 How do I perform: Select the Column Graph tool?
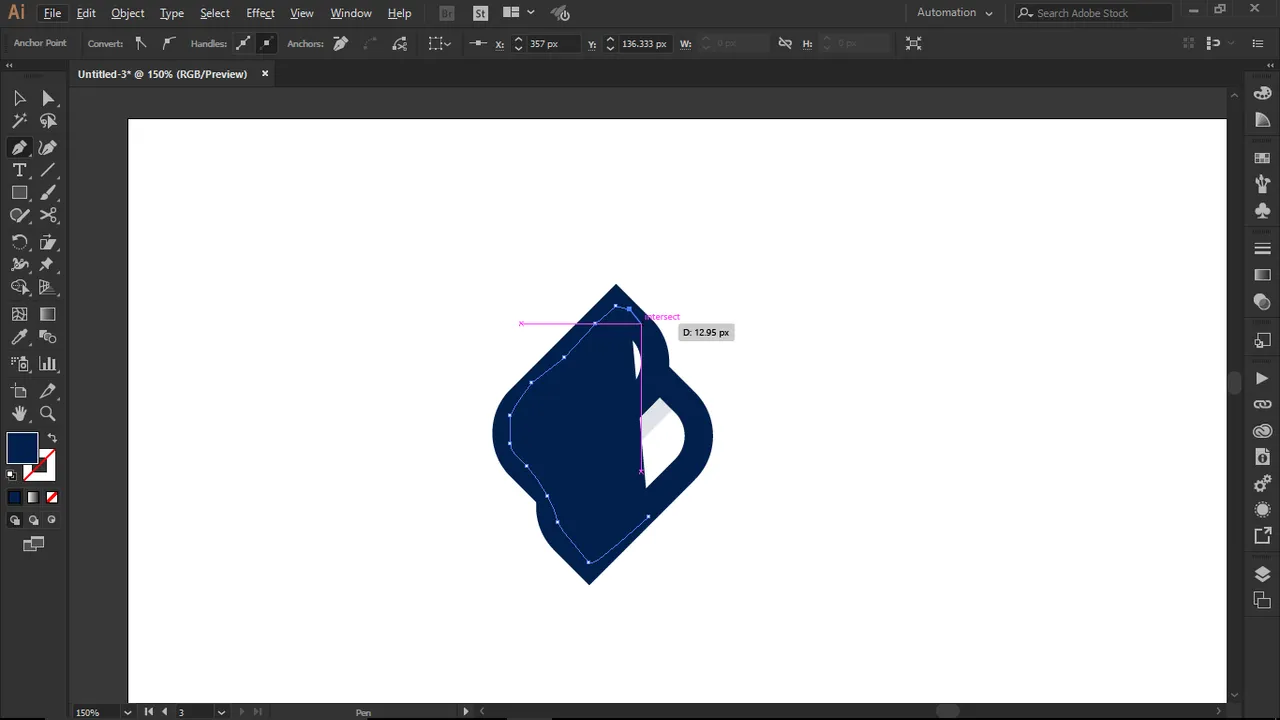(x=48, y=364)
